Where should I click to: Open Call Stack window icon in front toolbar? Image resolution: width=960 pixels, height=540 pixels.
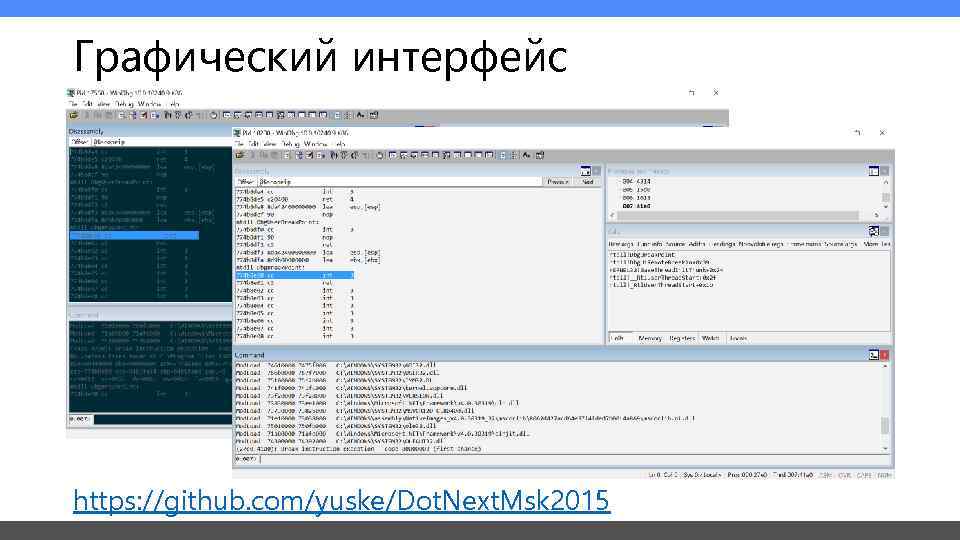[x=446, y=156]
